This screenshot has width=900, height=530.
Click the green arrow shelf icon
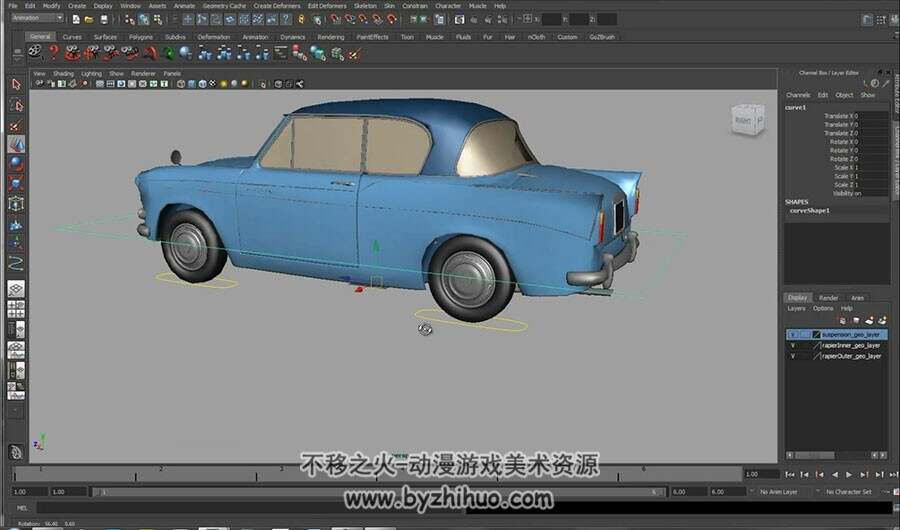(169, 54)
